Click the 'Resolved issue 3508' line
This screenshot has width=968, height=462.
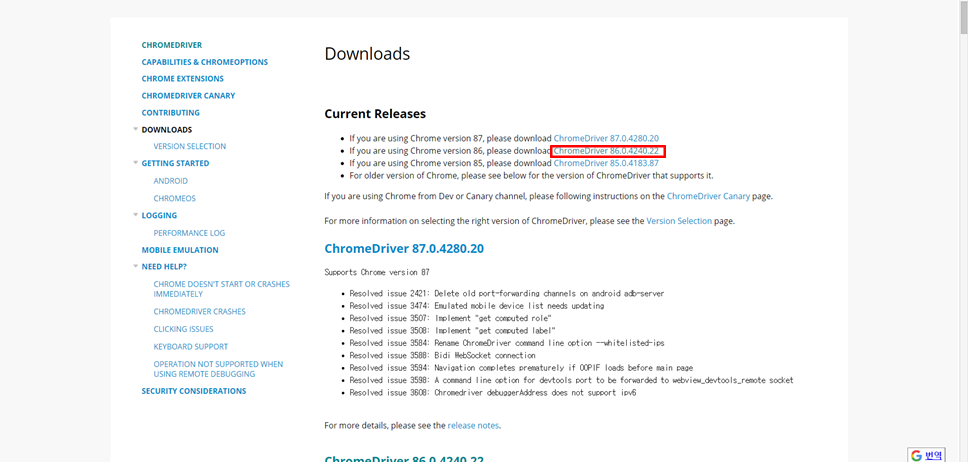pos(453,330)
